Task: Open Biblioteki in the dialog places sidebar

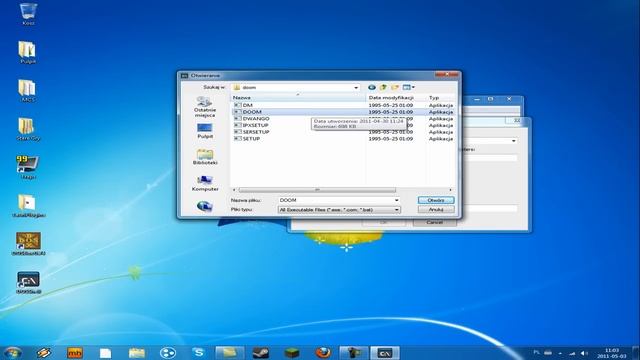Action: click(x=205, y=157)
